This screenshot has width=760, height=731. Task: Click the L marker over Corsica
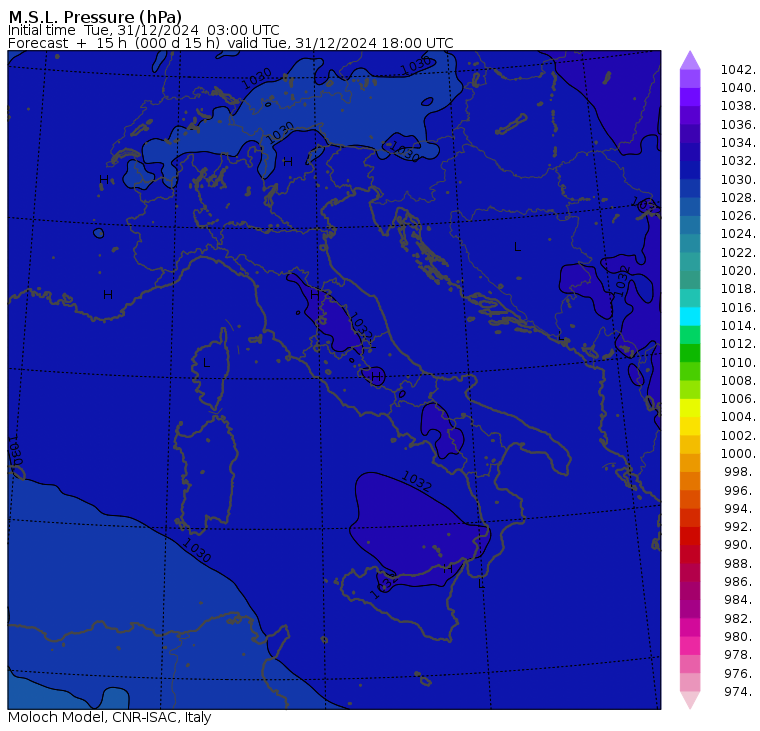coord(206,363)
